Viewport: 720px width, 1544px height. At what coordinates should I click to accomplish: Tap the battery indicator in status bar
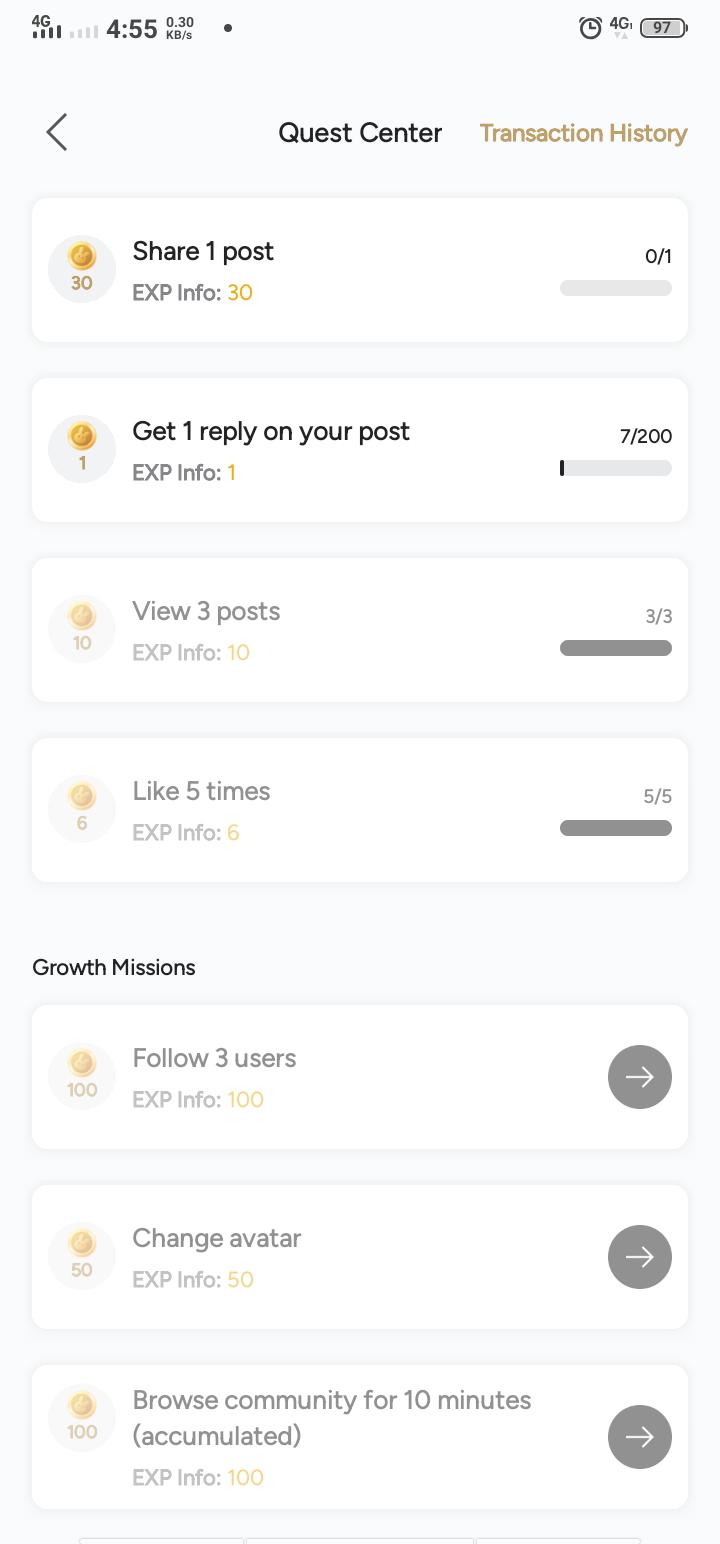point(663,28)
